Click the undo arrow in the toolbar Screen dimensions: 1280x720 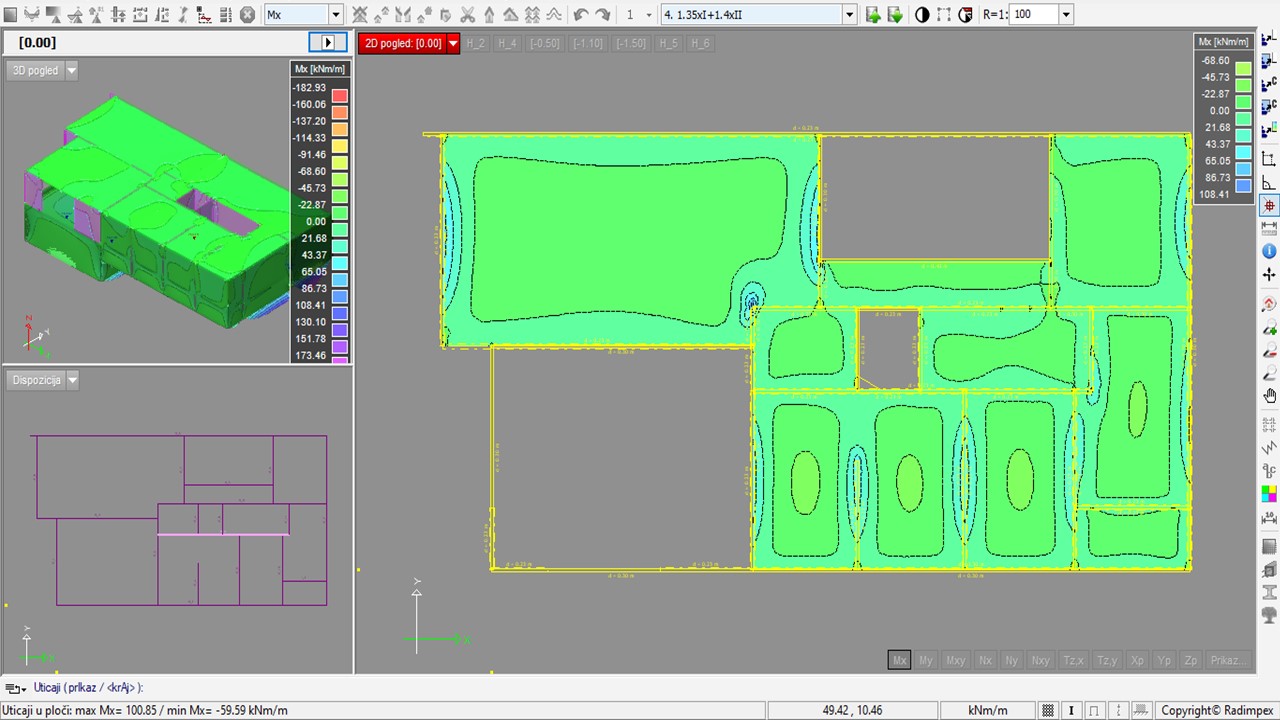point(581,15)
